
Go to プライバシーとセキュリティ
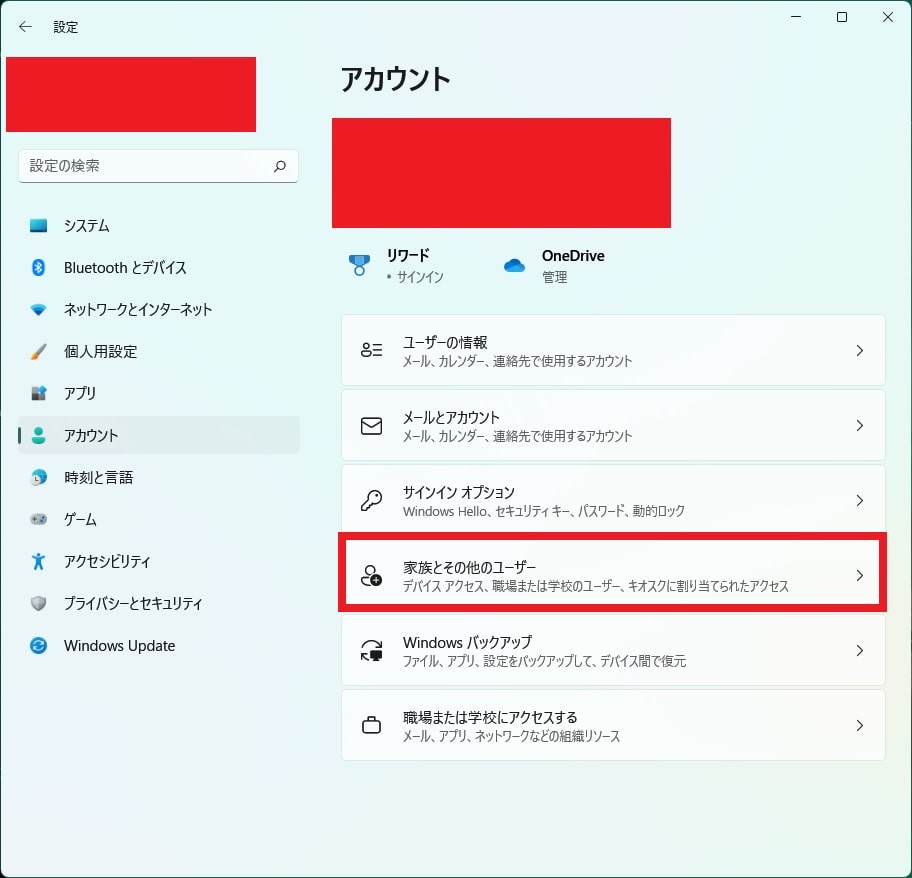(159, 604)
